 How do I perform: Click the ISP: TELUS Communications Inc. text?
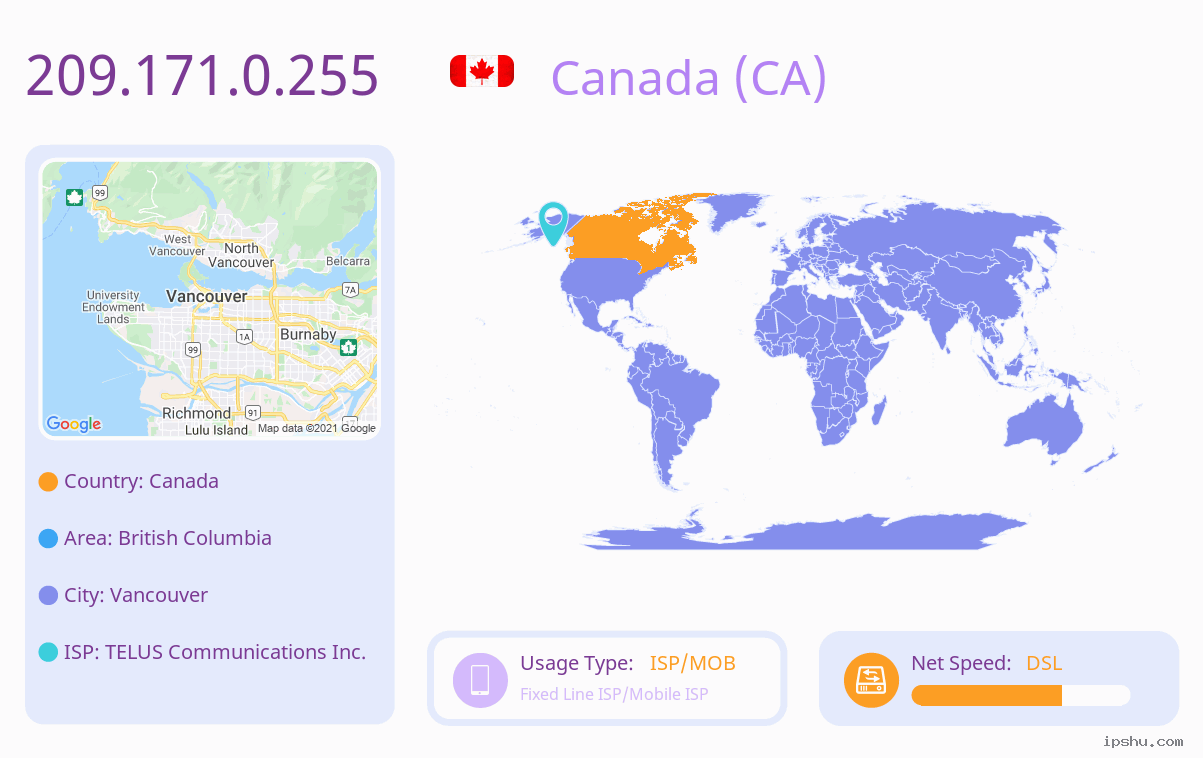tap(215, 652)
